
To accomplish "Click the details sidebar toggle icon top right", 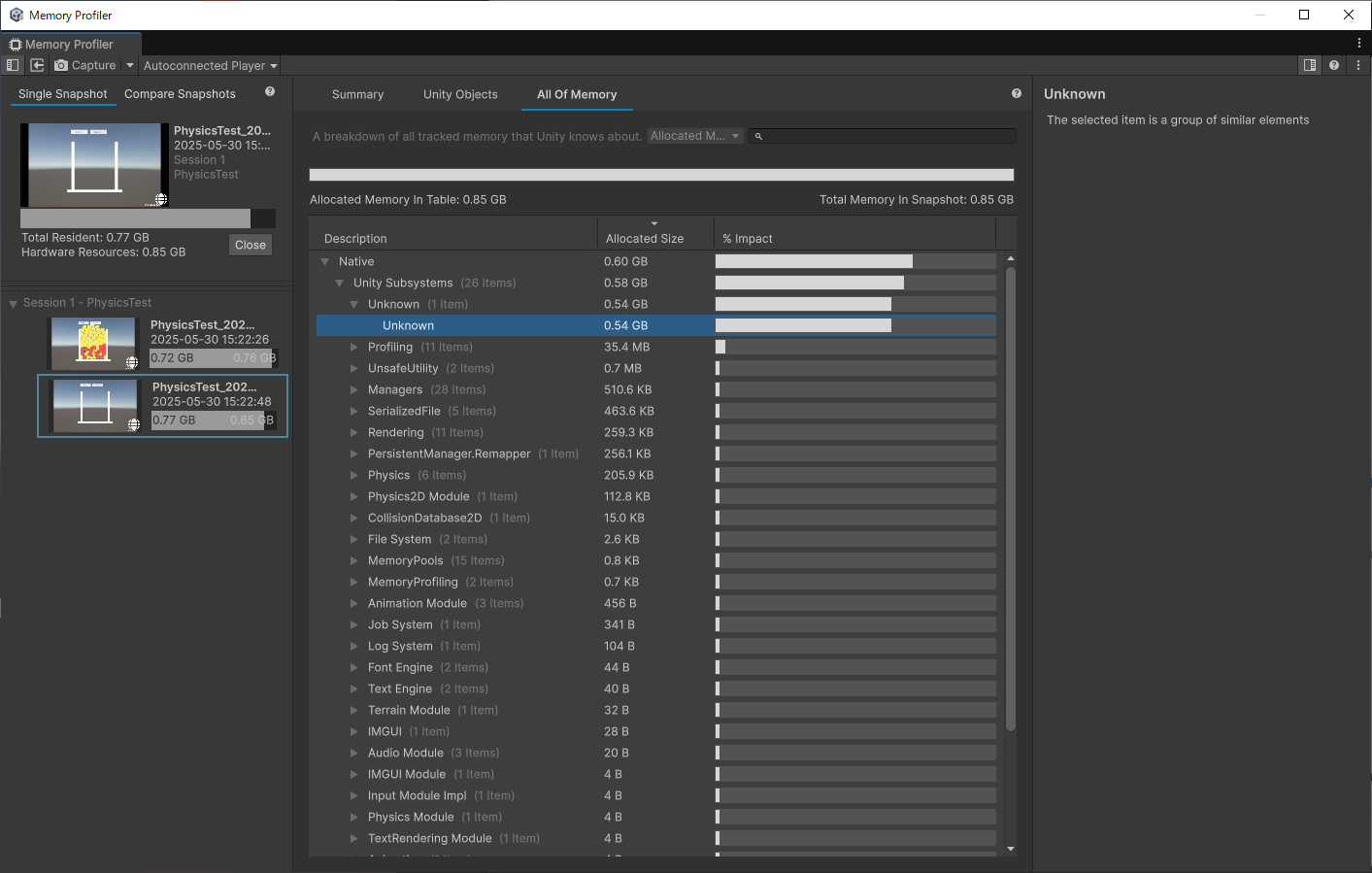I will (1310, 65).
